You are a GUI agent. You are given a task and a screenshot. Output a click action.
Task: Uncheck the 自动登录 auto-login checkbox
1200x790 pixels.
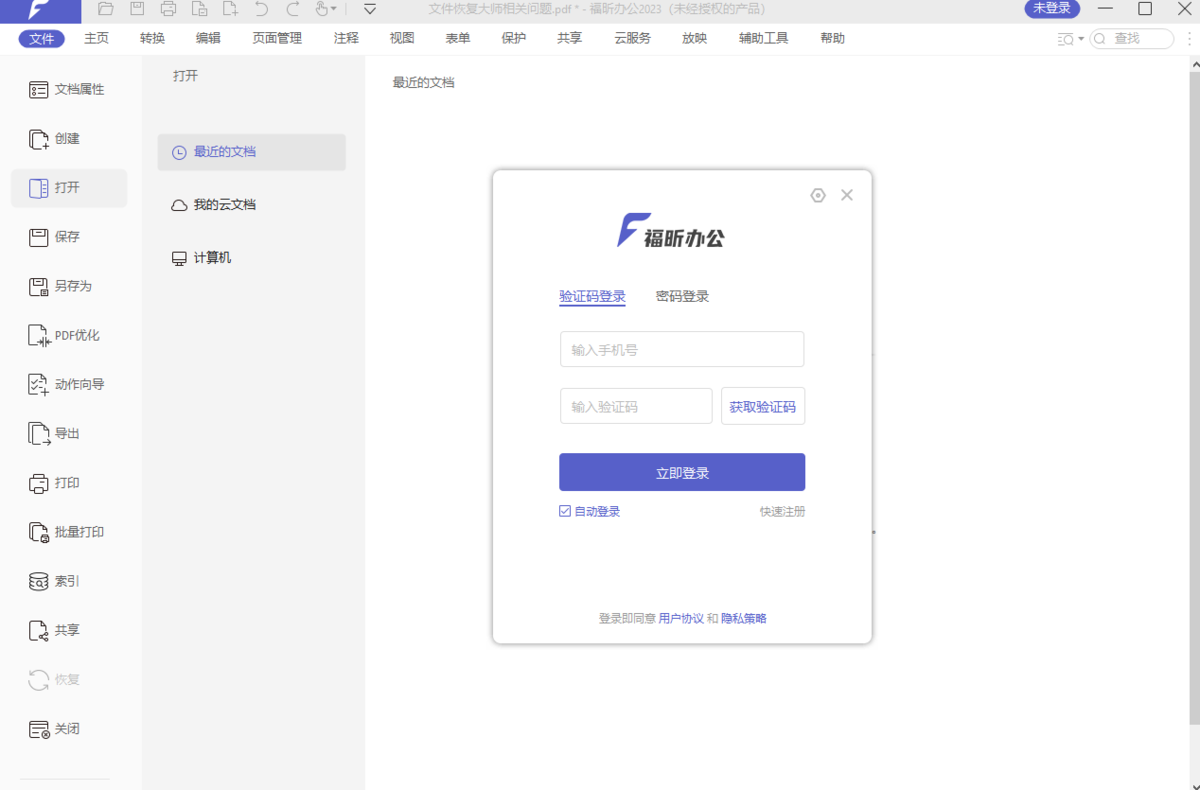(565, 511)
